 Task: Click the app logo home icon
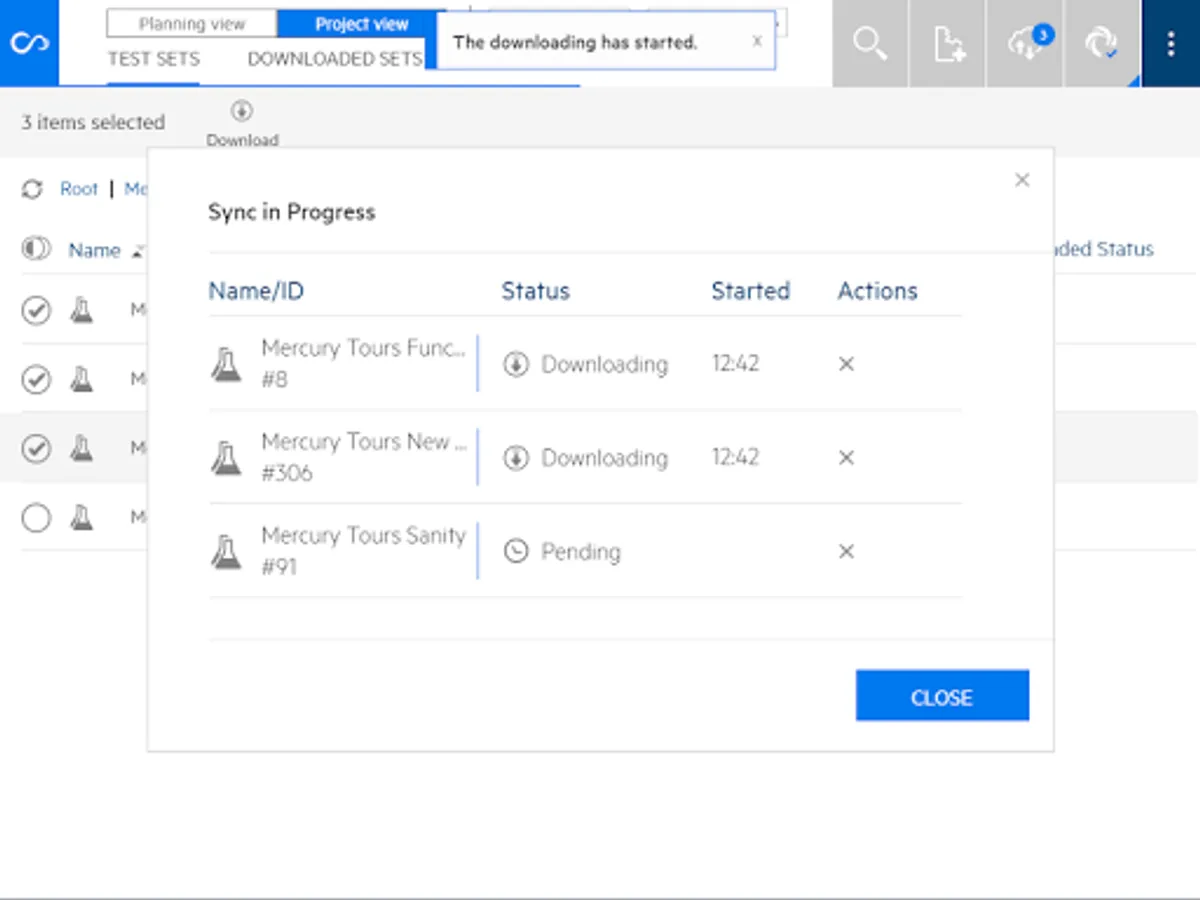click(x=29, y=43)
